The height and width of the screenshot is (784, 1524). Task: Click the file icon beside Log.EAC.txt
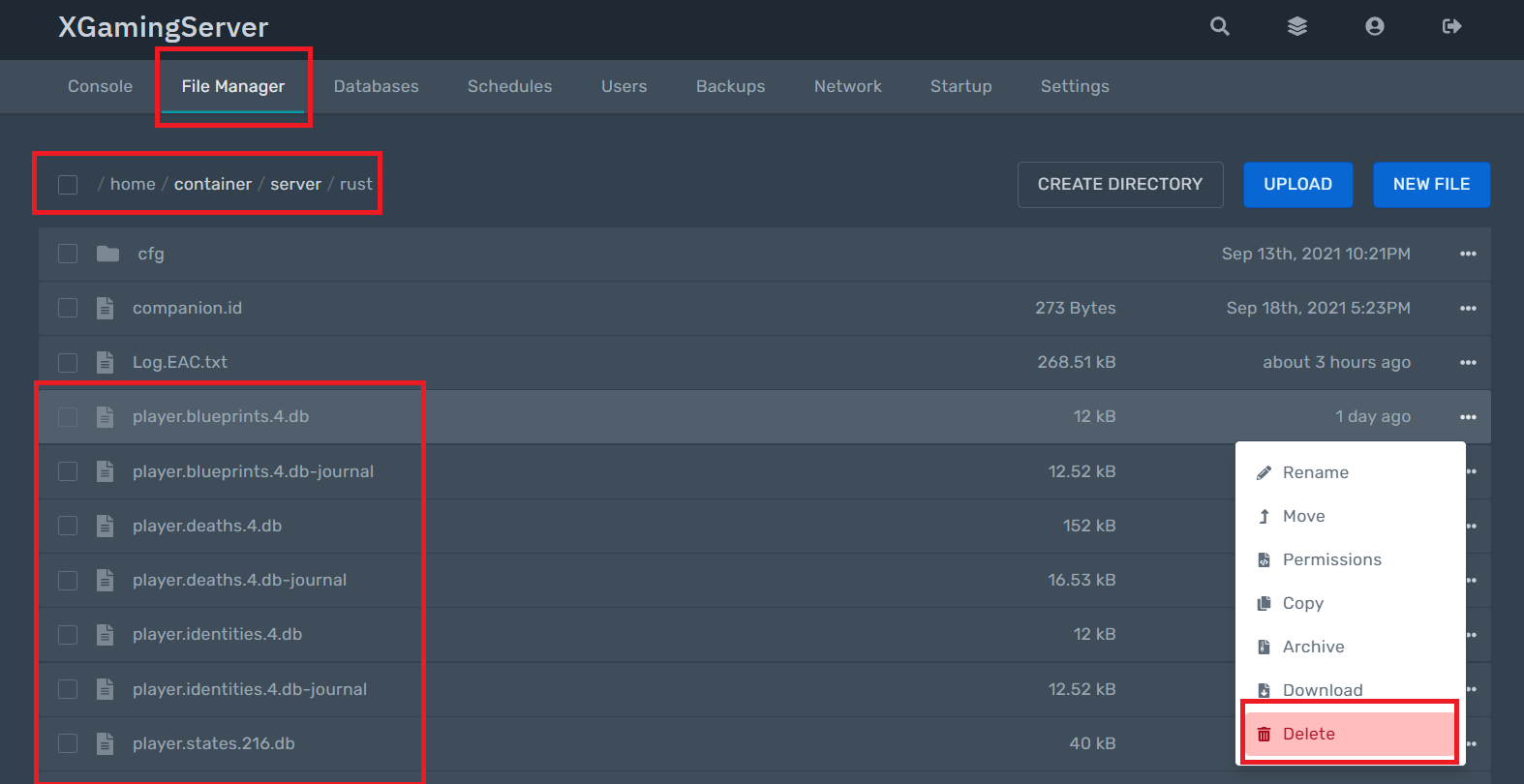coord(106,362)
